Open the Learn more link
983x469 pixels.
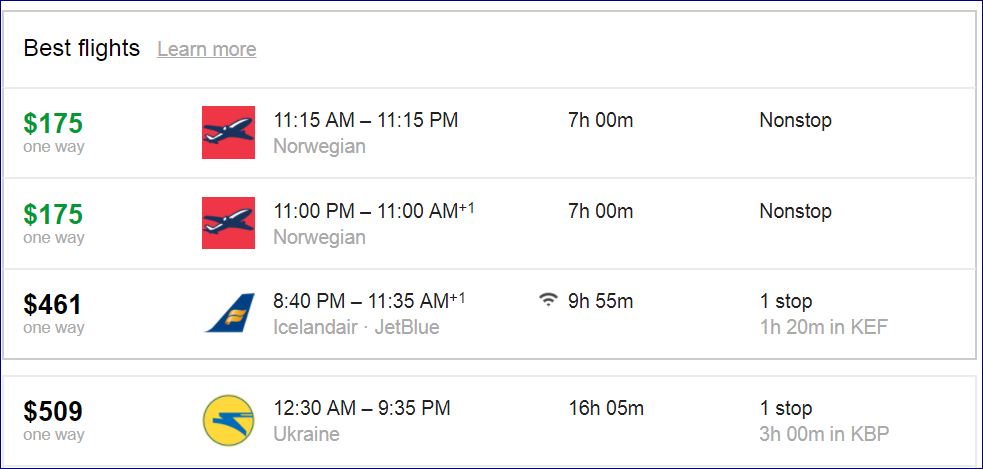pyautogui.click(x=206, y=49)
